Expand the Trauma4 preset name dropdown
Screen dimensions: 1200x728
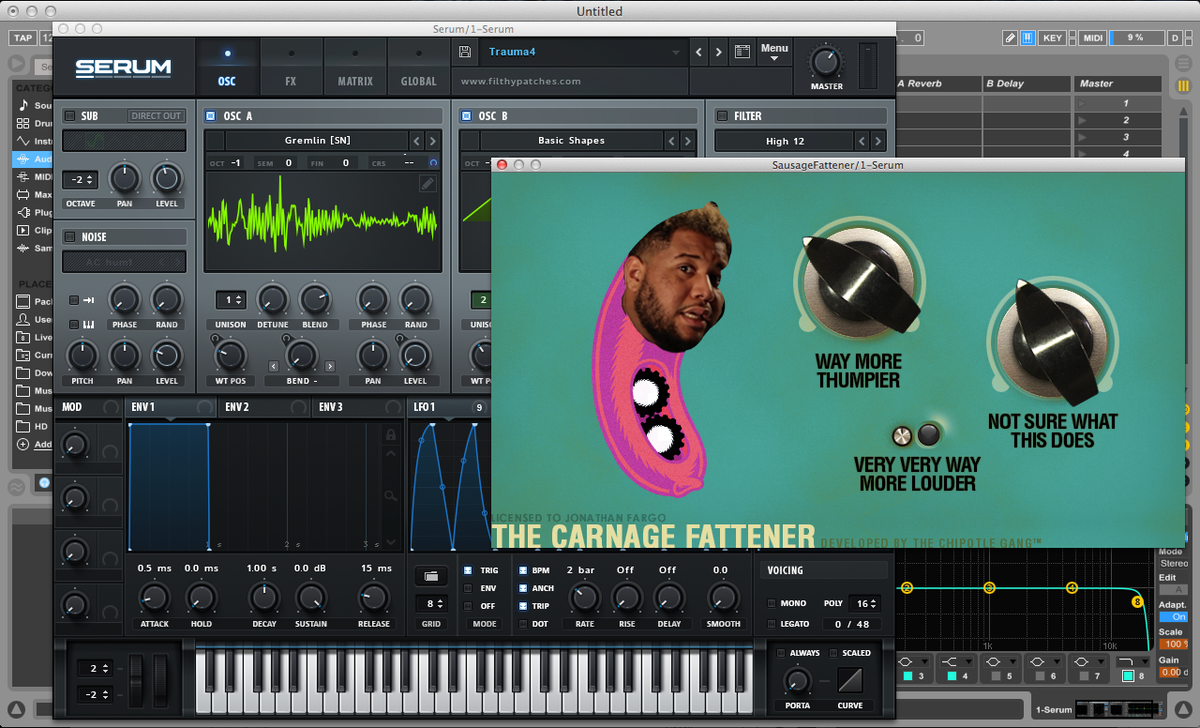[x=676, y=52]
